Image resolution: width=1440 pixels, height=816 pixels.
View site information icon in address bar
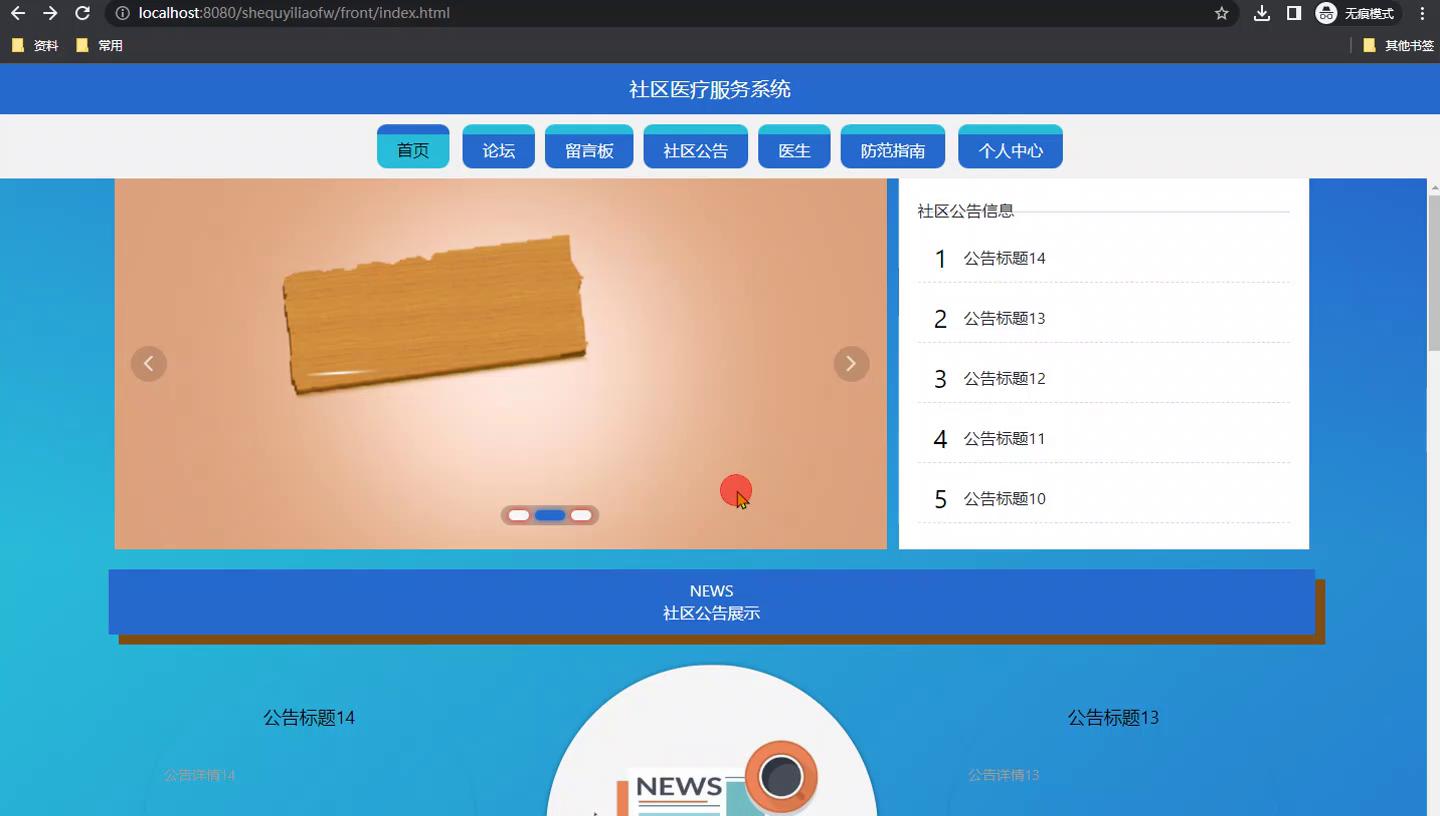122,13
